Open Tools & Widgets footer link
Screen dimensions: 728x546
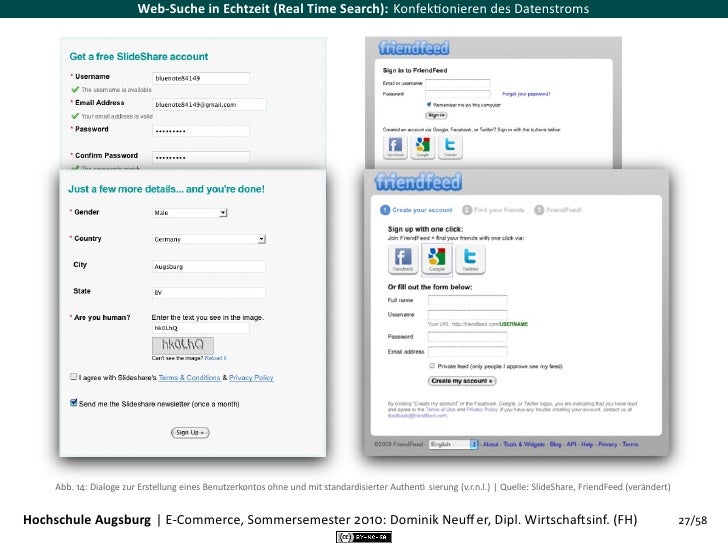pyautogui.click(x=524, y=444)
